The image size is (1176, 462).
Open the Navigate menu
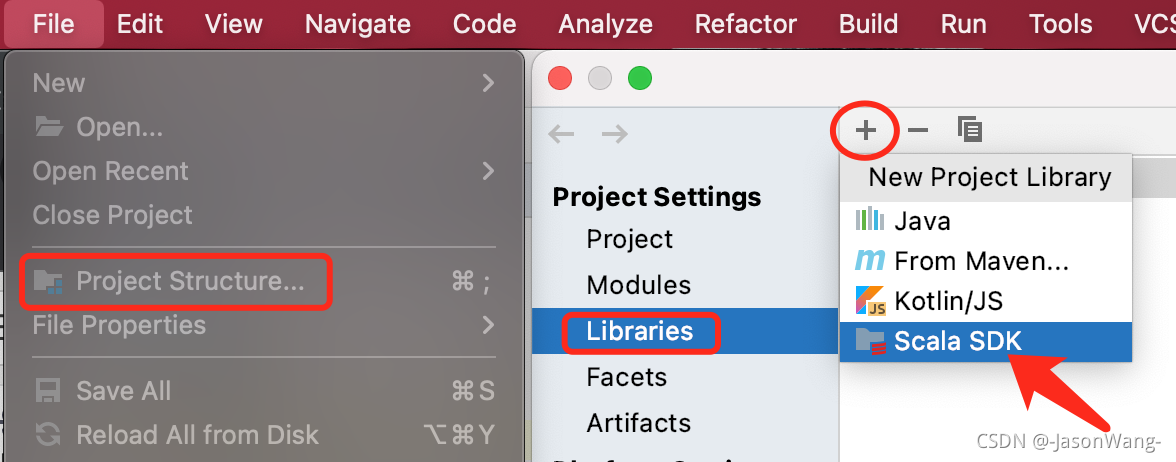click(x=358, y=24)
